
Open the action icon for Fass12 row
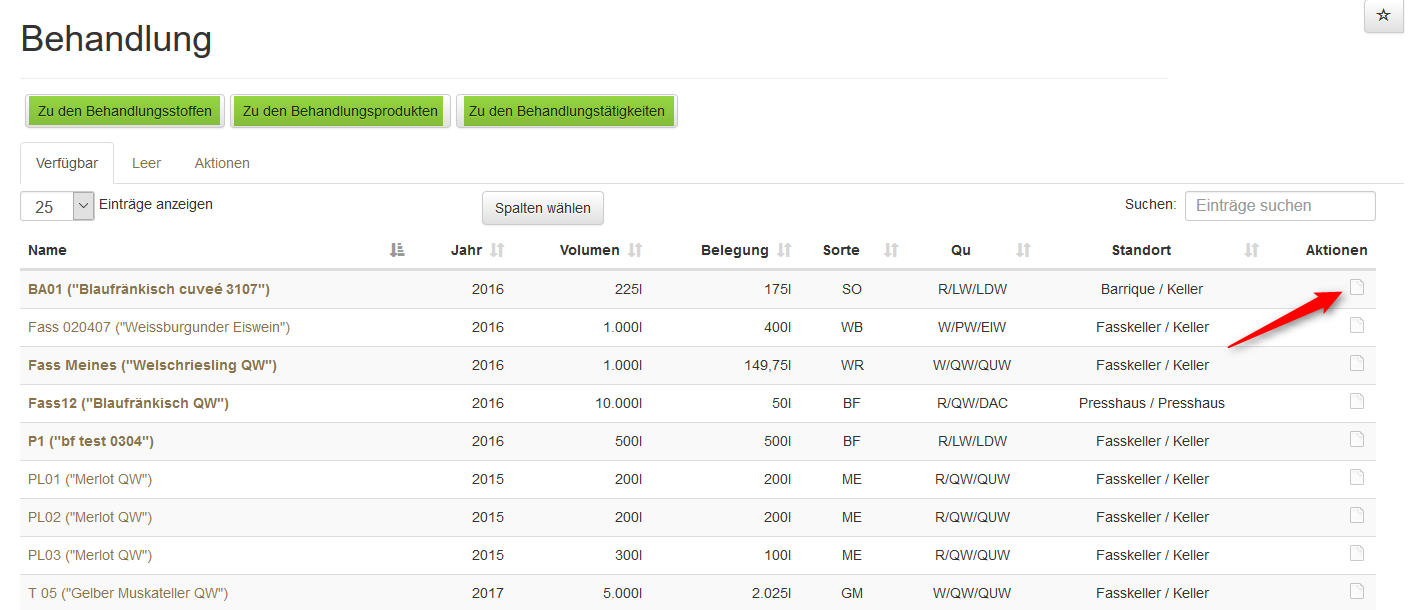click(1357, 402)
